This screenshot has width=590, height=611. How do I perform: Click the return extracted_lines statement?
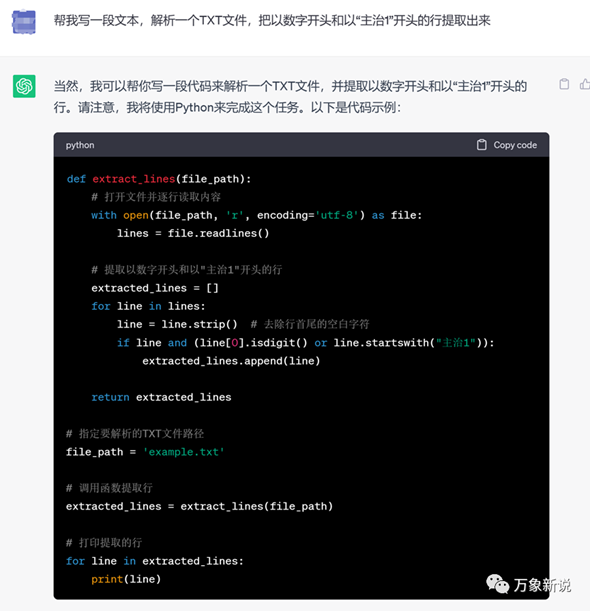161,397
